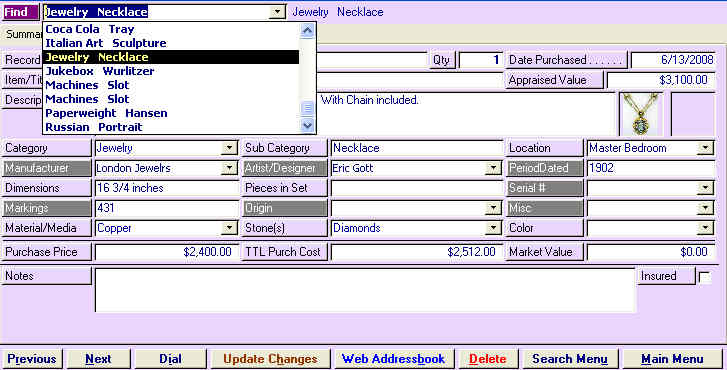The width and height of the screenshot is (727, 370).
Task: Click the Update Changes button
Action: [x=270, y=359]
